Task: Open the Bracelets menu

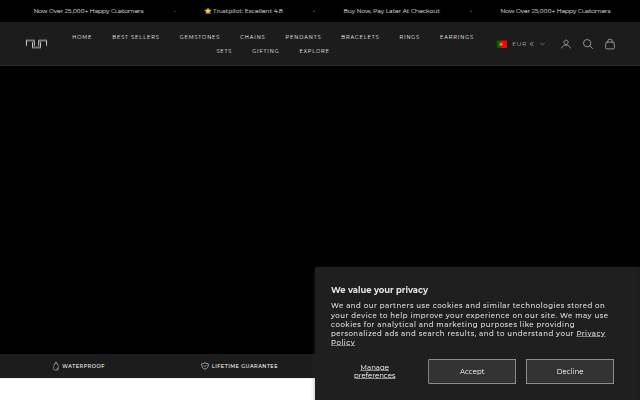Action: [360, 37]
